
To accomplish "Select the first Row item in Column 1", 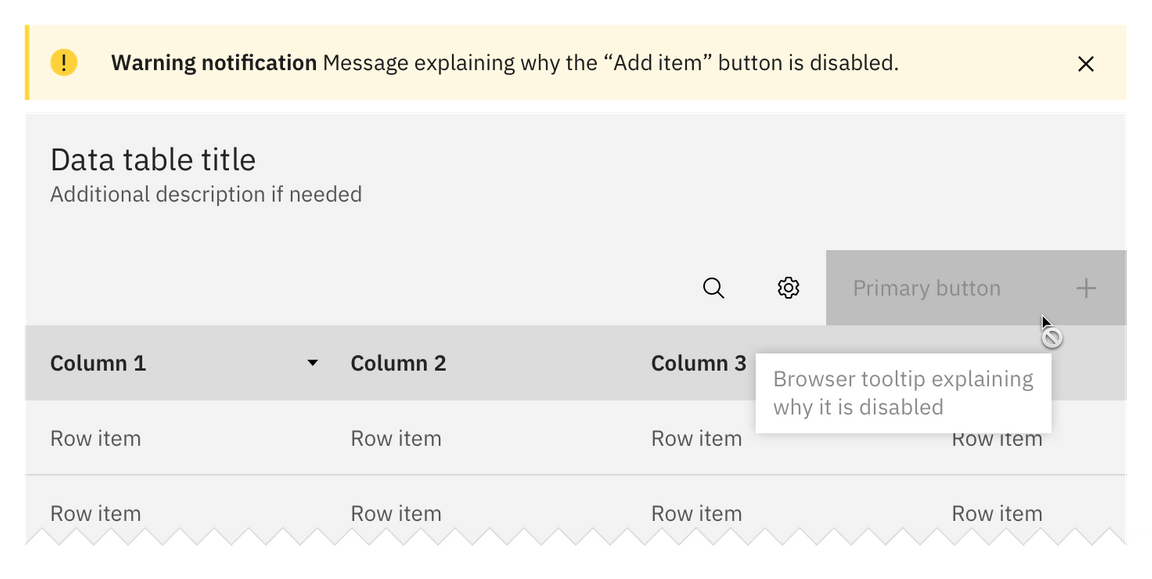I will click(x=95, y=438).
